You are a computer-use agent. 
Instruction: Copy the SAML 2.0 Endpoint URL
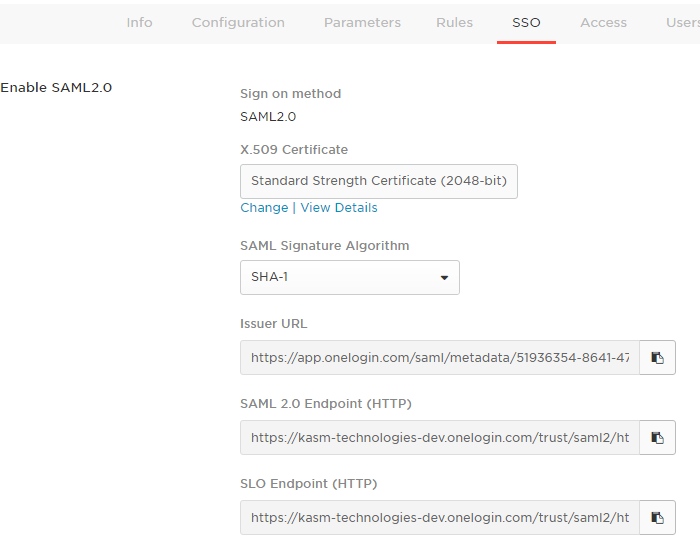pyautogui.click(x=657, y=437)
